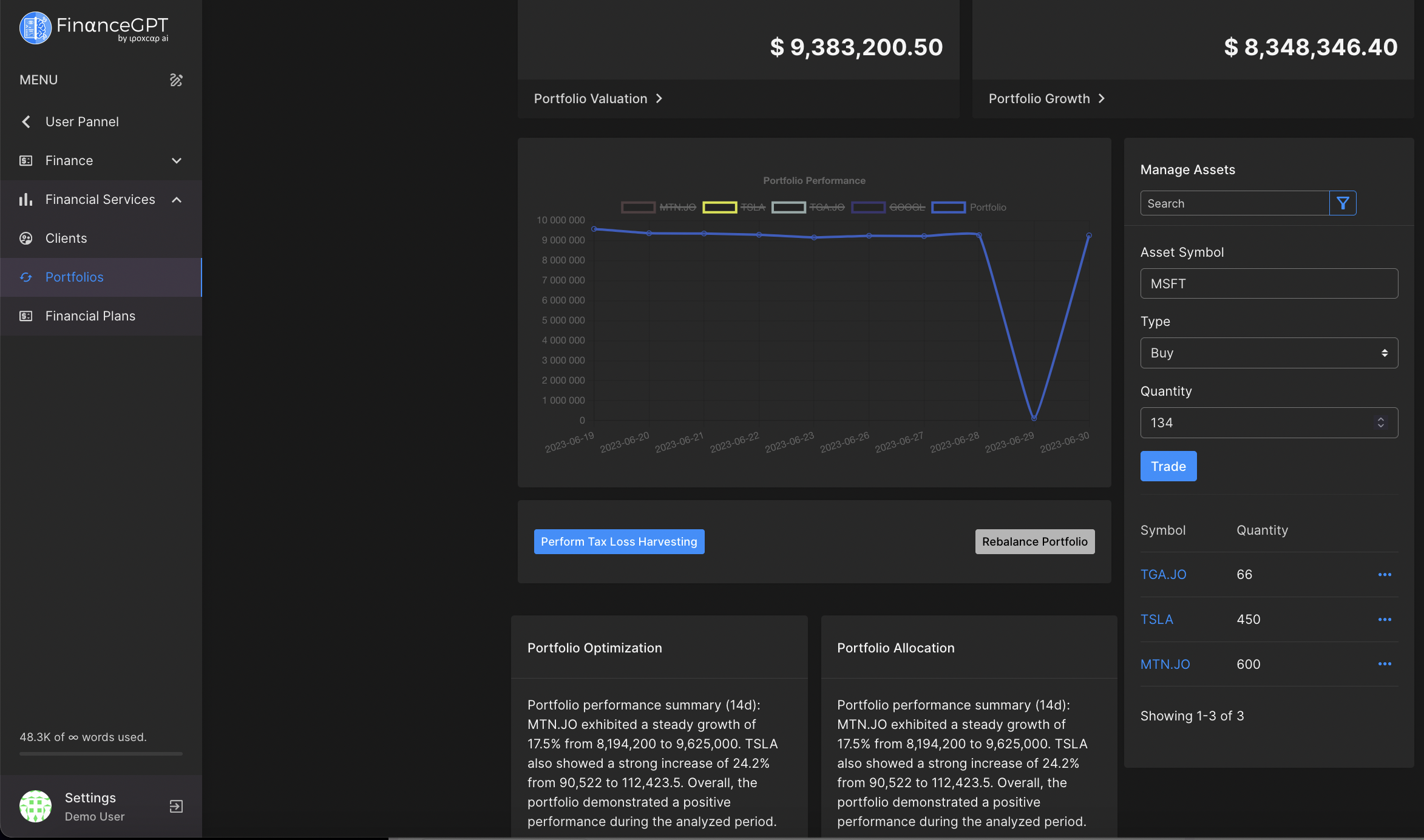
Task: Click the Manage Assets search field
Action: [1235, 203]
